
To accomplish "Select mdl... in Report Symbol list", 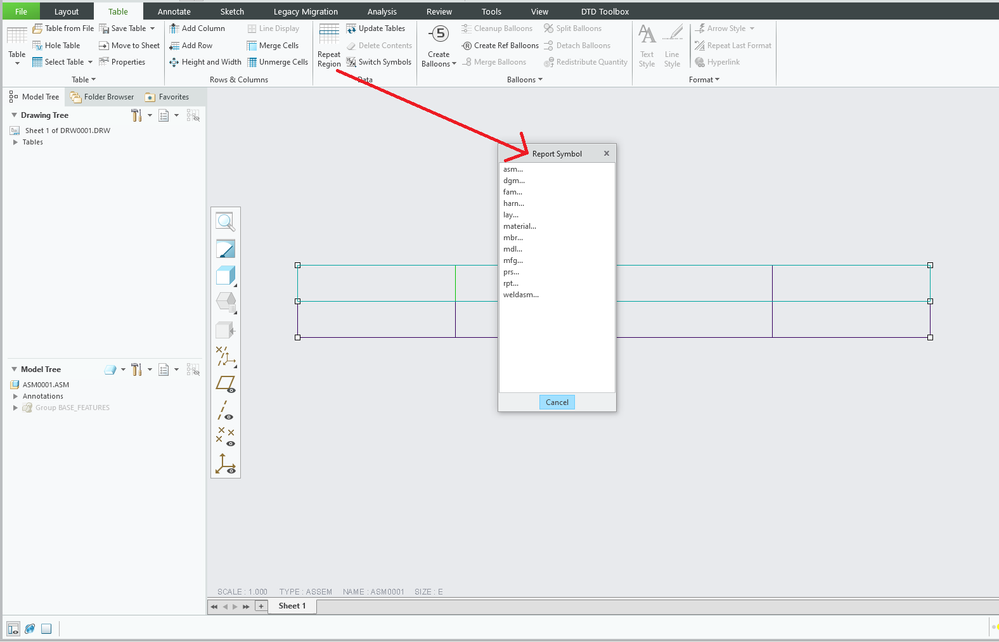I will [x=513, y=249].
